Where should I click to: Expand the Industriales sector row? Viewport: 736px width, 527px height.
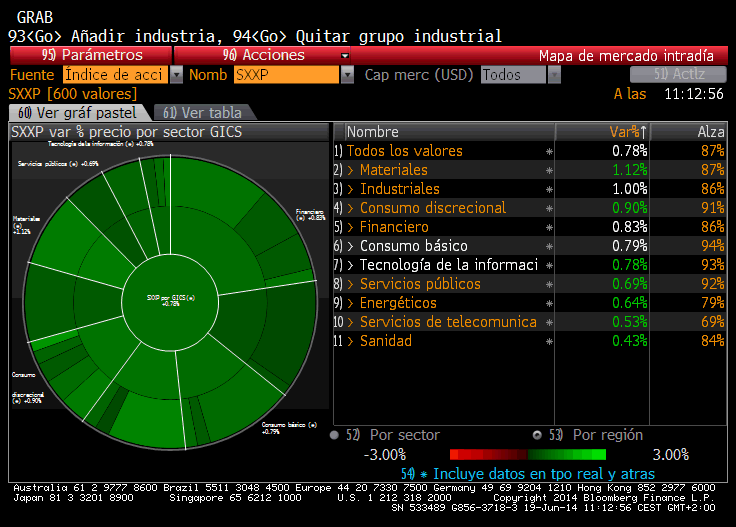pyautogui.click(x=350, y=189)
